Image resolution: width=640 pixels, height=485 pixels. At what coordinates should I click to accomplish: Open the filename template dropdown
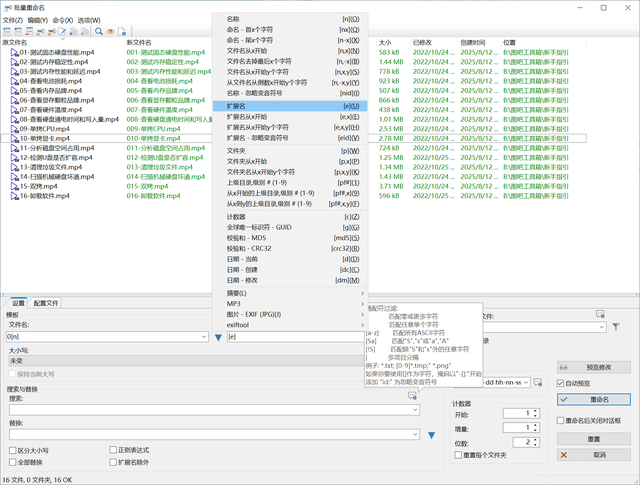[204, 337]
